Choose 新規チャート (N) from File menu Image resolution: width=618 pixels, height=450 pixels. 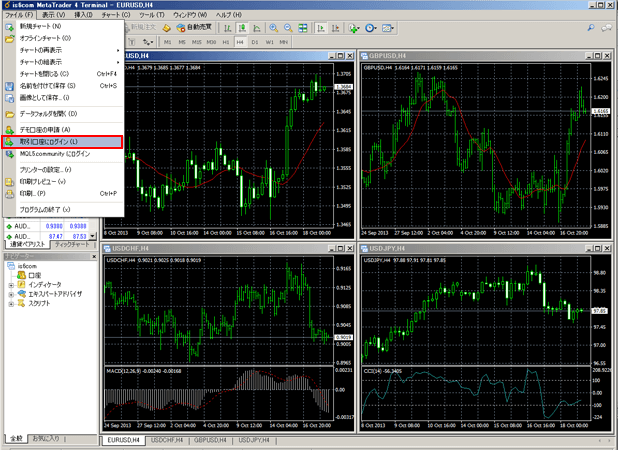pos(63,26)
